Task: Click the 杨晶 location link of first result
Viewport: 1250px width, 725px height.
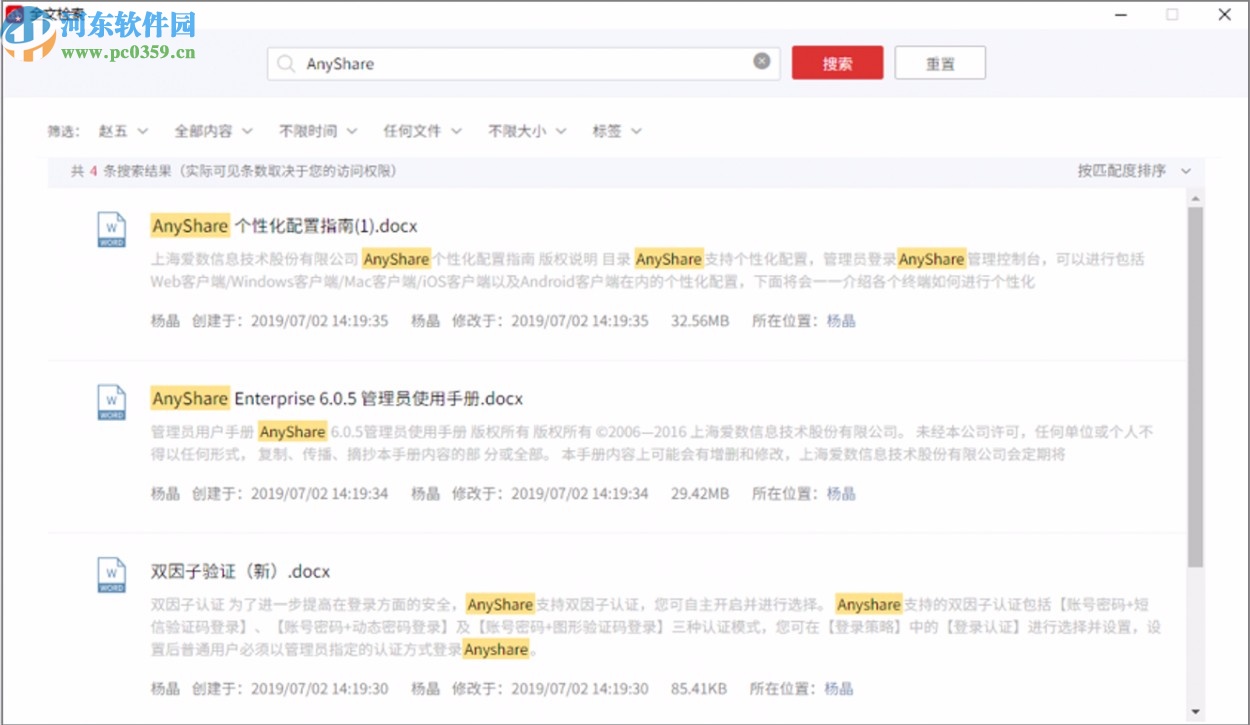Action: tap(843, 321)
